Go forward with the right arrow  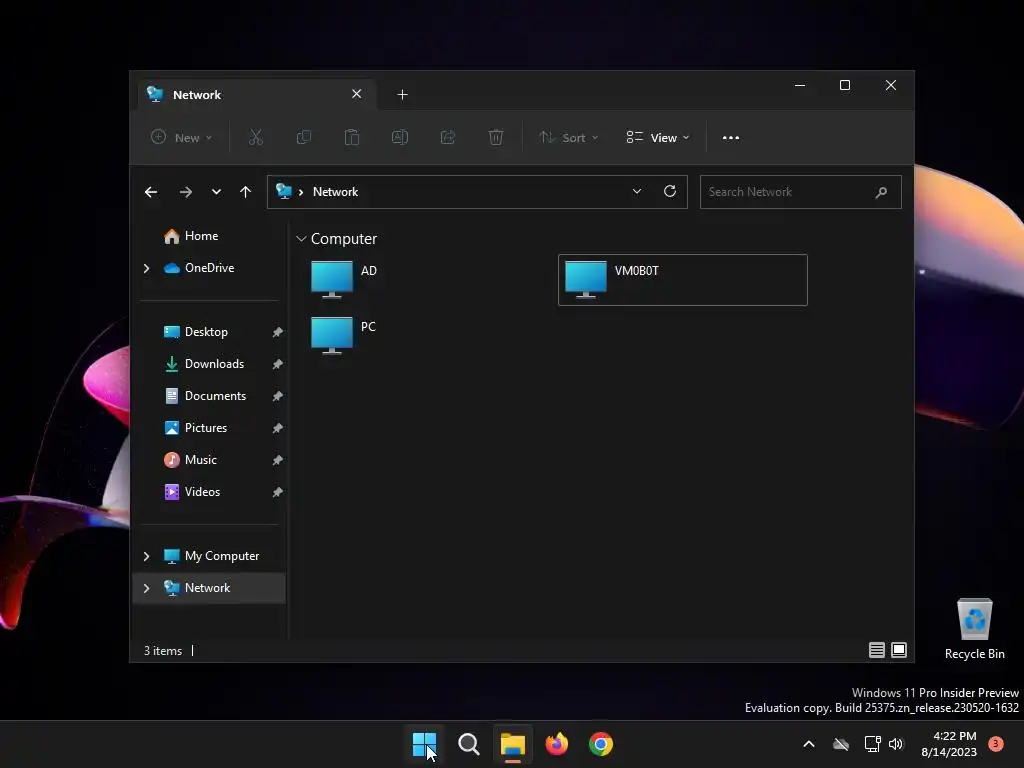pos(185,192)
